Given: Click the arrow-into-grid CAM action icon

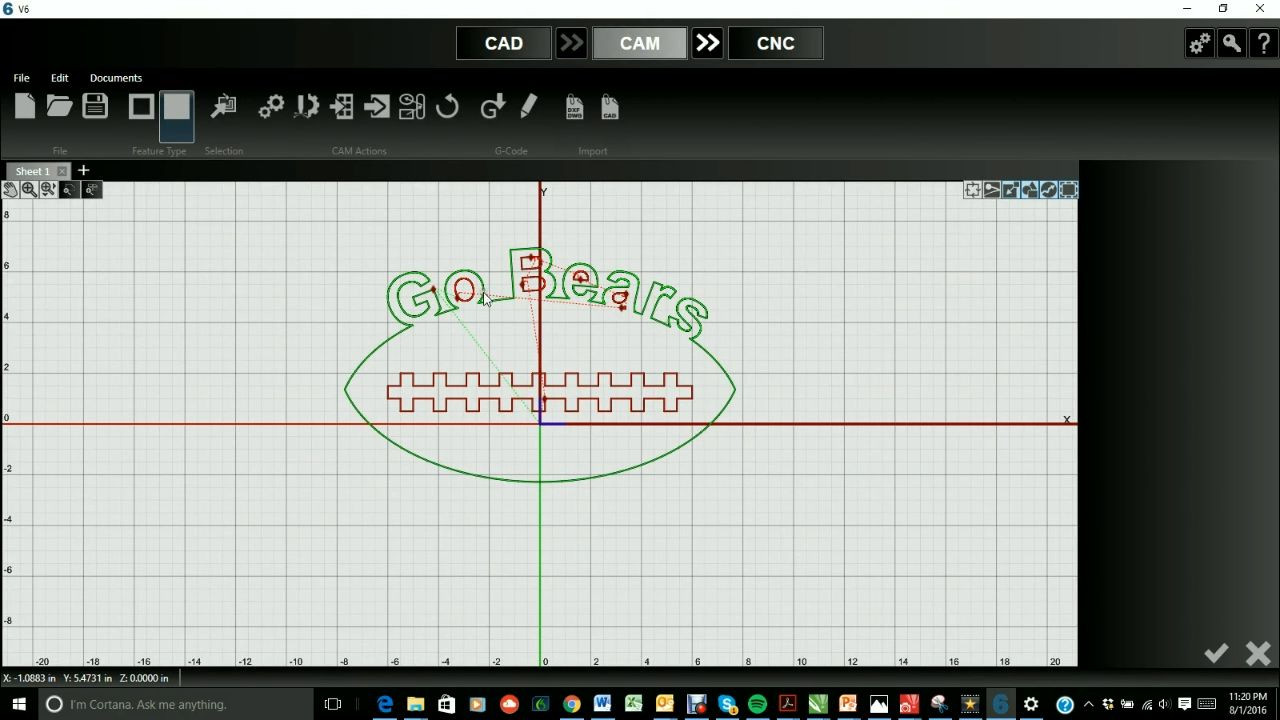Looking at the screenshot, I should pos(342,107).
